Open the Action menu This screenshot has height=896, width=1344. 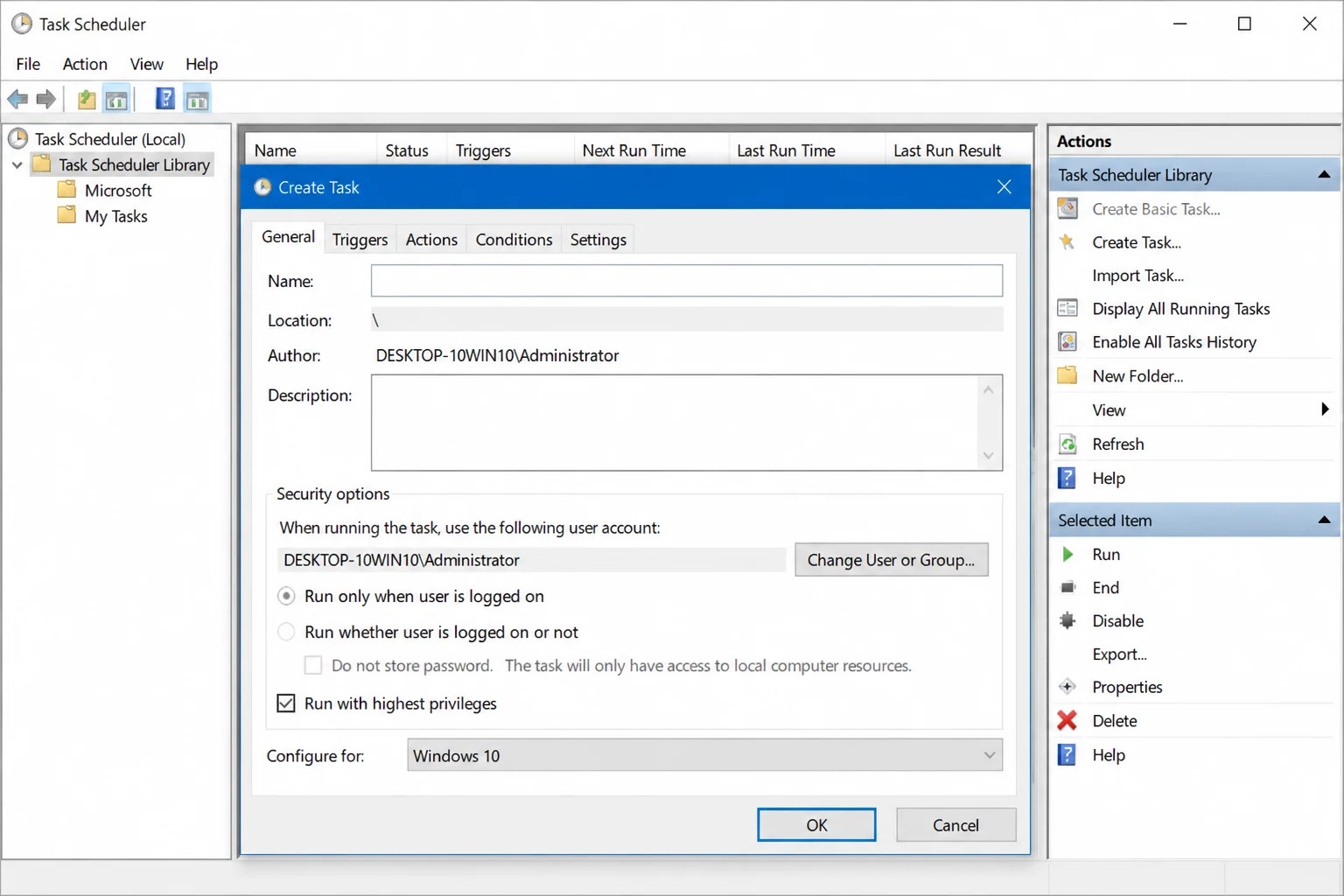tap(85, 64)
